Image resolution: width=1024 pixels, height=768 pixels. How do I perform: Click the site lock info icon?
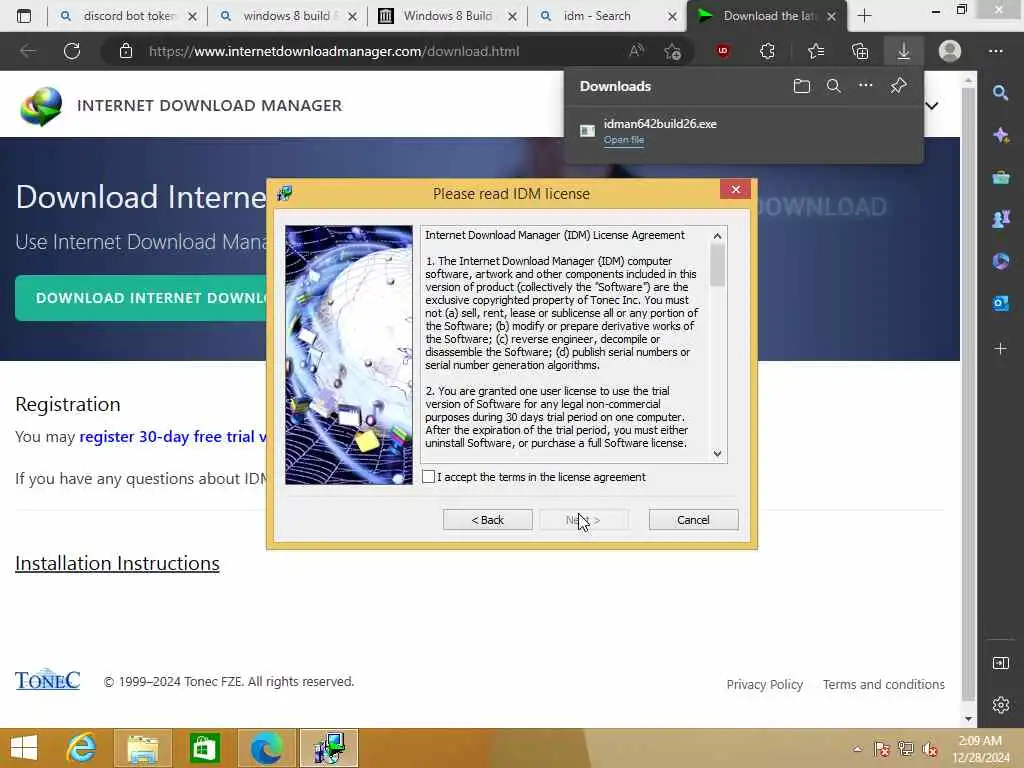coord(126,51)
